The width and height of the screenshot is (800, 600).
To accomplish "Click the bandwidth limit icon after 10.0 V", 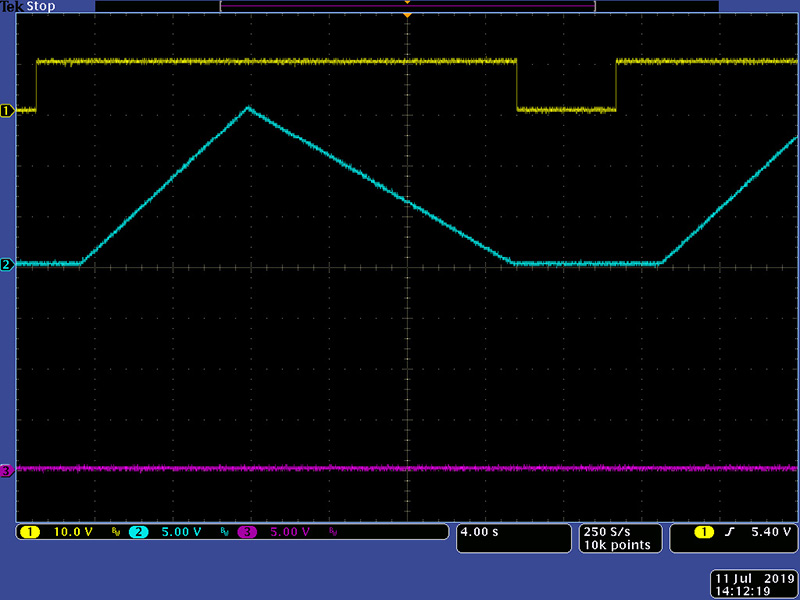I will pyautogui.click(x=116, y=532).
